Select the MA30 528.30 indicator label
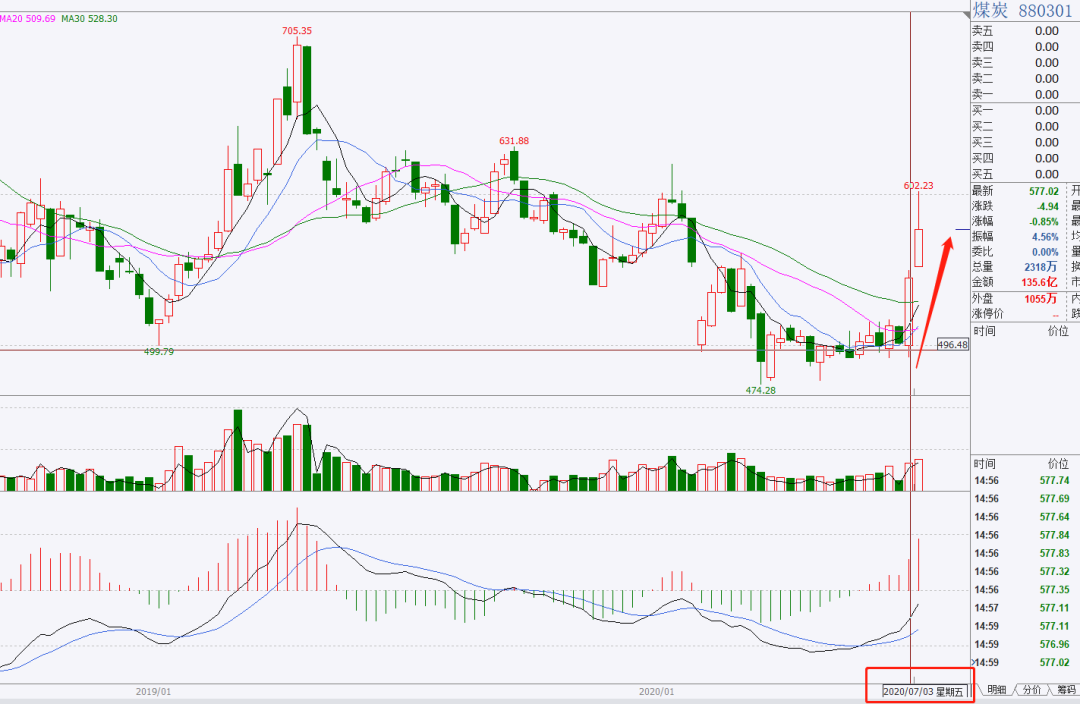The height and width of the screenshot is (704, 1080). coord(89,19)
